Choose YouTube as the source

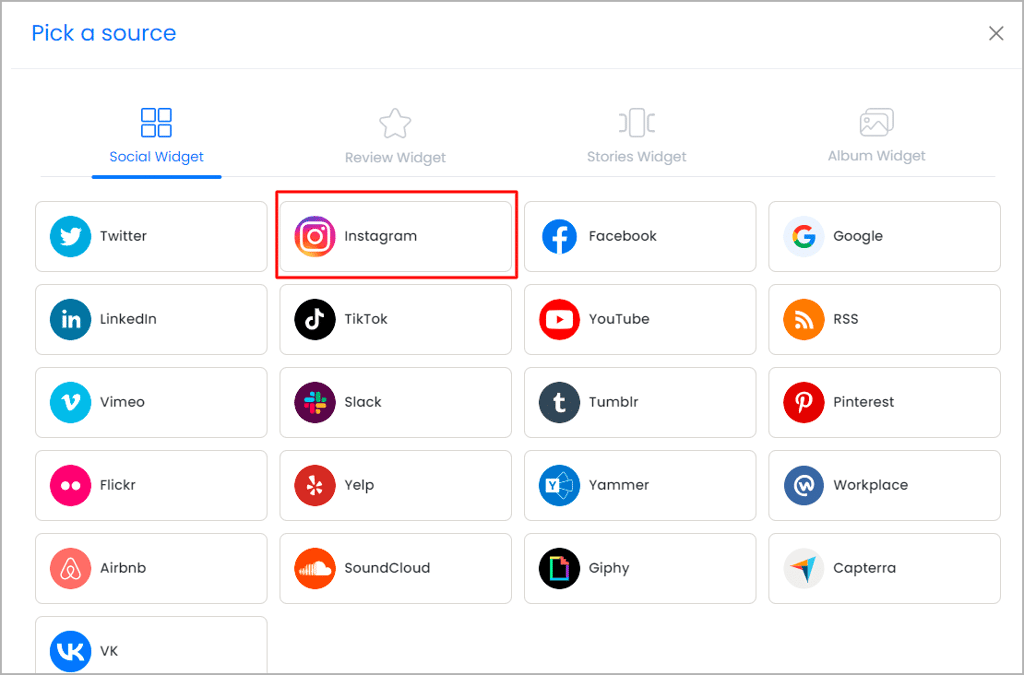pos(639,319)
